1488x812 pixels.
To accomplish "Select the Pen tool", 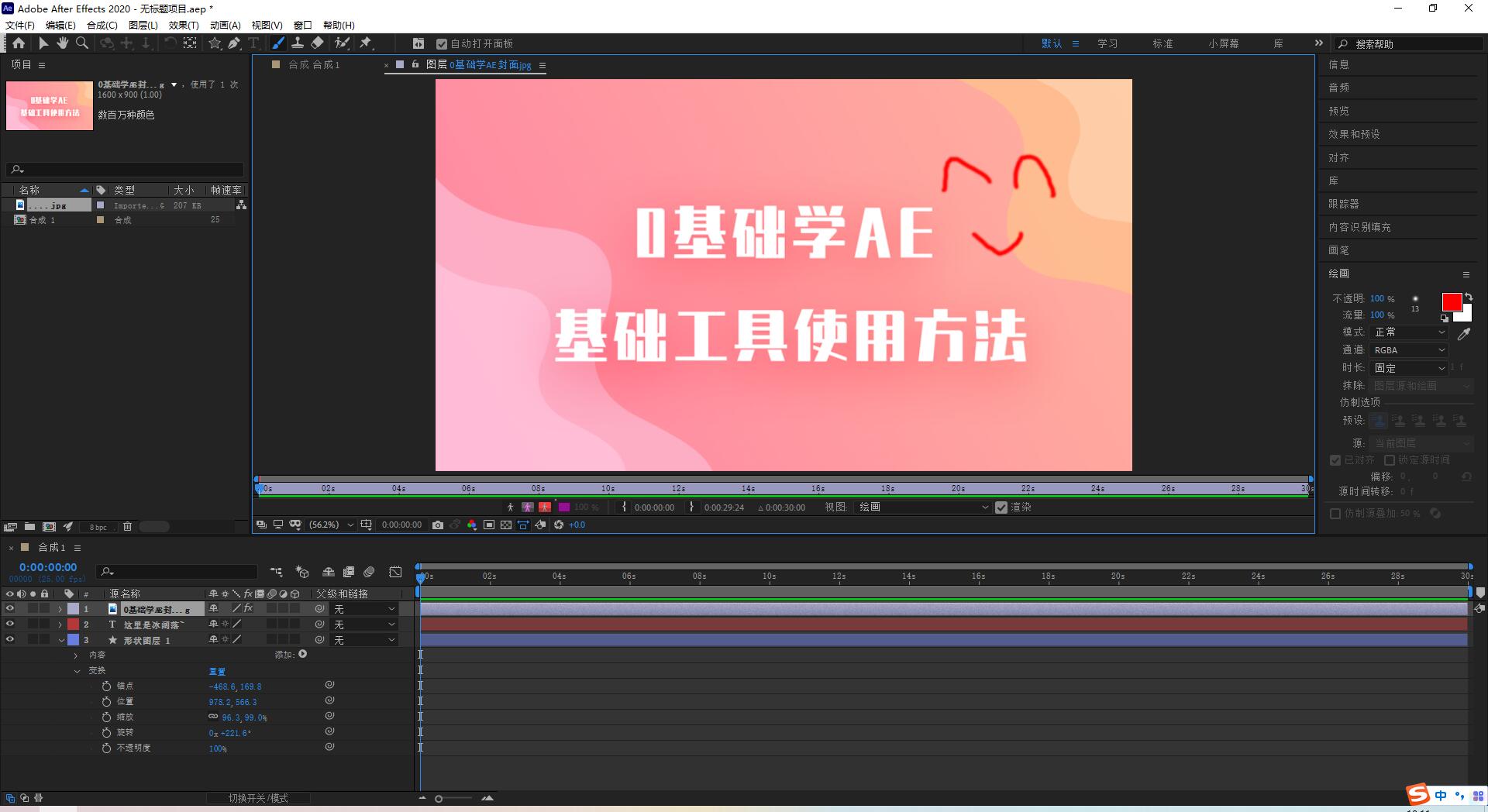I will coord(234,43).
